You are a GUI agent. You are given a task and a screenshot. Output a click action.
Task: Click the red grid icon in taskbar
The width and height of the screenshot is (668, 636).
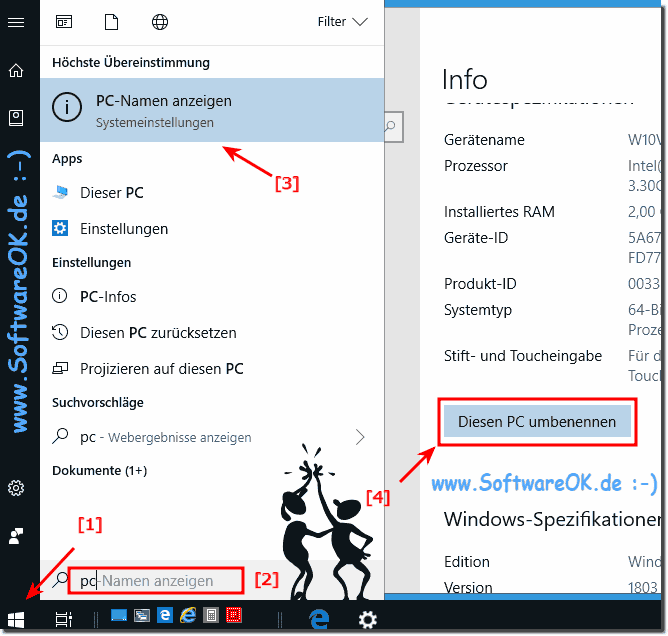coord(234,616)
